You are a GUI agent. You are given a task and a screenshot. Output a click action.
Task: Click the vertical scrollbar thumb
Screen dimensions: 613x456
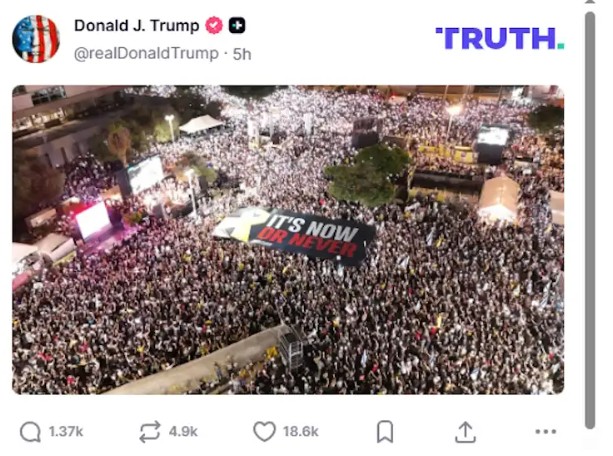pos(590,220)
